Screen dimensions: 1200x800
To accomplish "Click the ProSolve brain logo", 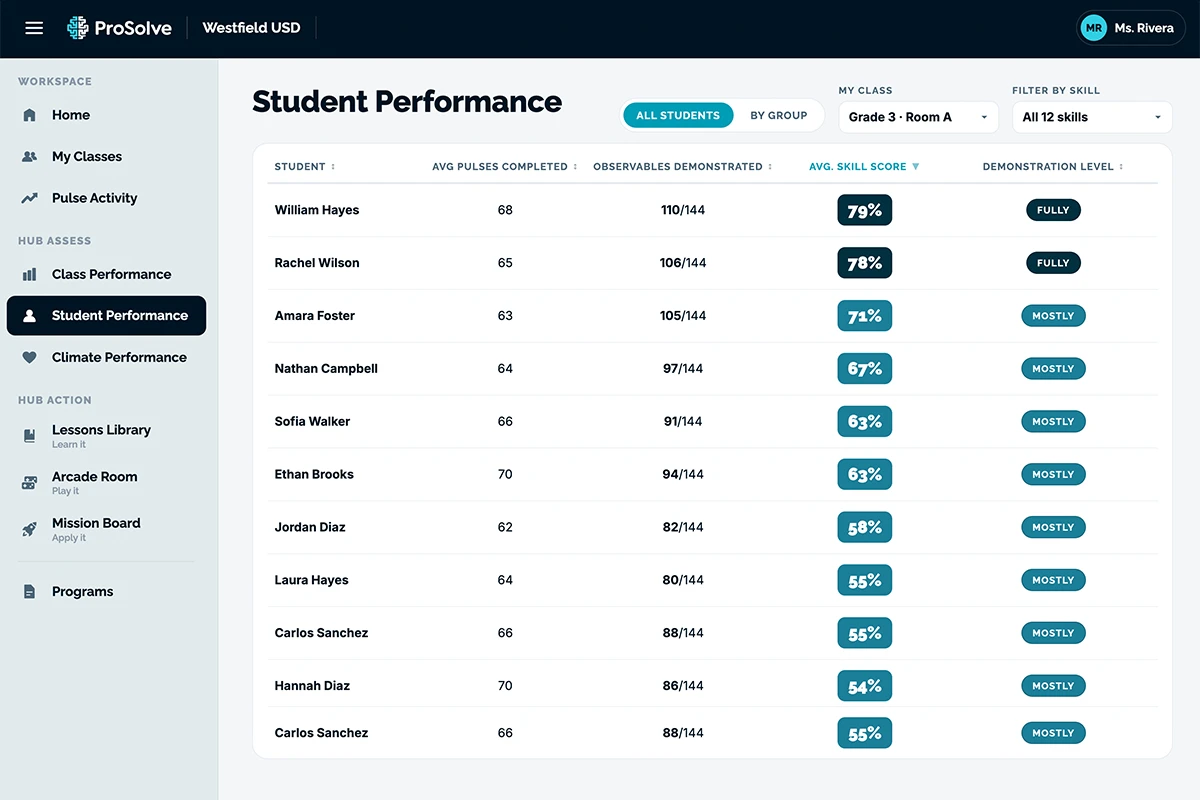I will (x=78, y=28).
